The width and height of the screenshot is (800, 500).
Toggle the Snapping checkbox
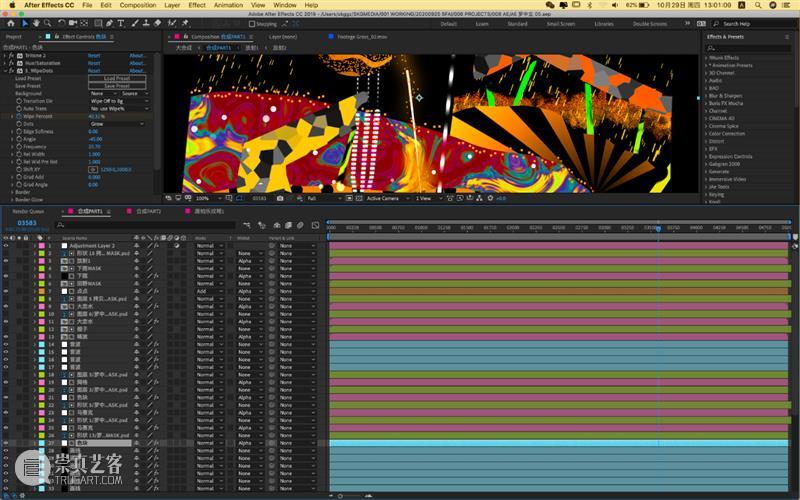click(x=252, y=24)
